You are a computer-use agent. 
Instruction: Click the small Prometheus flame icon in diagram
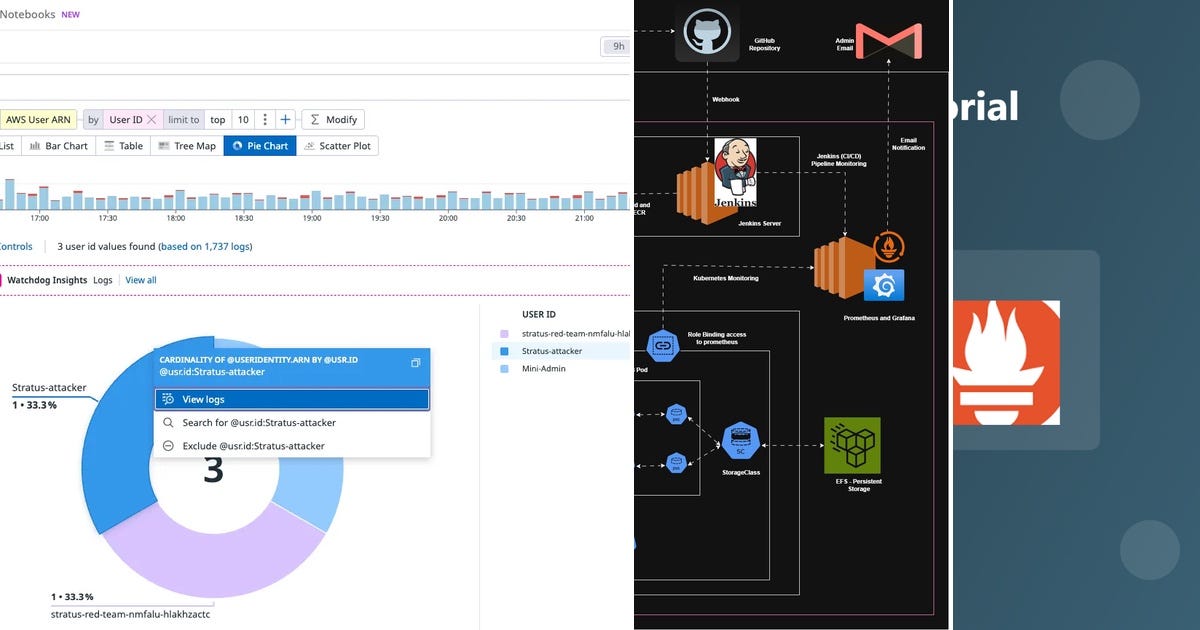coord(889,246)
